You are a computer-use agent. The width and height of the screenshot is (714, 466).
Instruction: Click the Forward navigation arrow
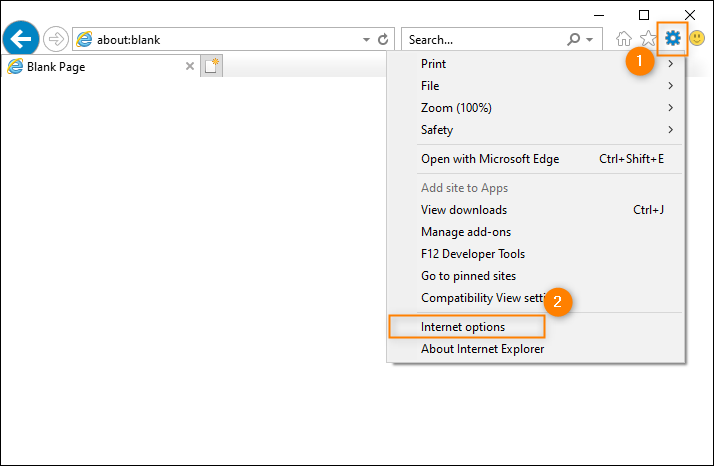click(x=56, y=39)
